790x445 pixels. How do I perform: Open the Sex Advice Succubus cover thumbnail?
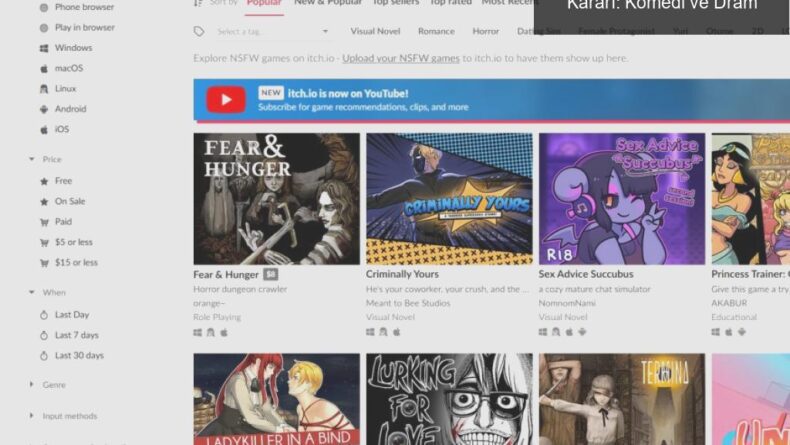coord(622,199)
